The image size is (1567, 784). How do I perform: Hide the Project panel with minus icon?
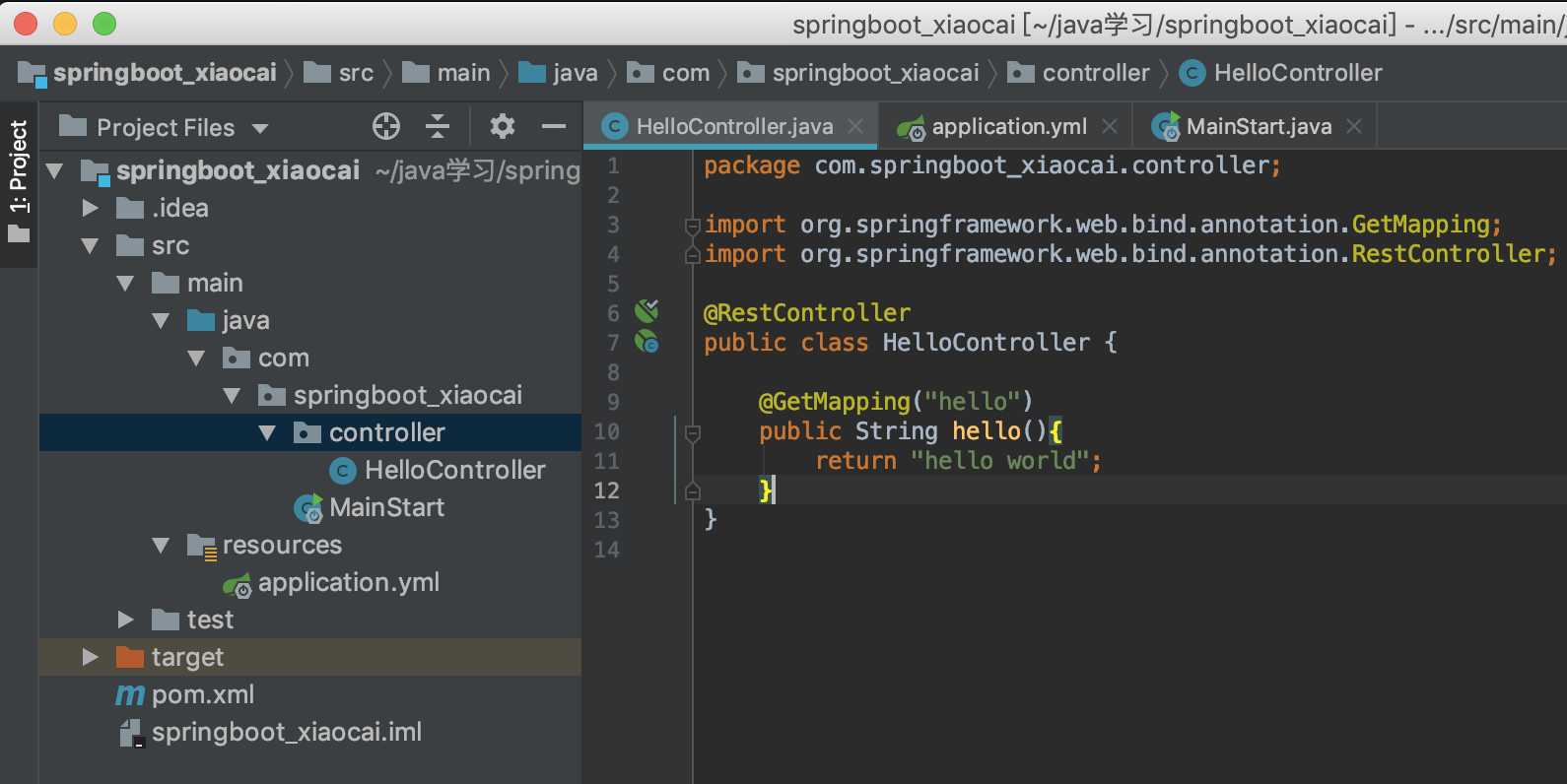554,126
